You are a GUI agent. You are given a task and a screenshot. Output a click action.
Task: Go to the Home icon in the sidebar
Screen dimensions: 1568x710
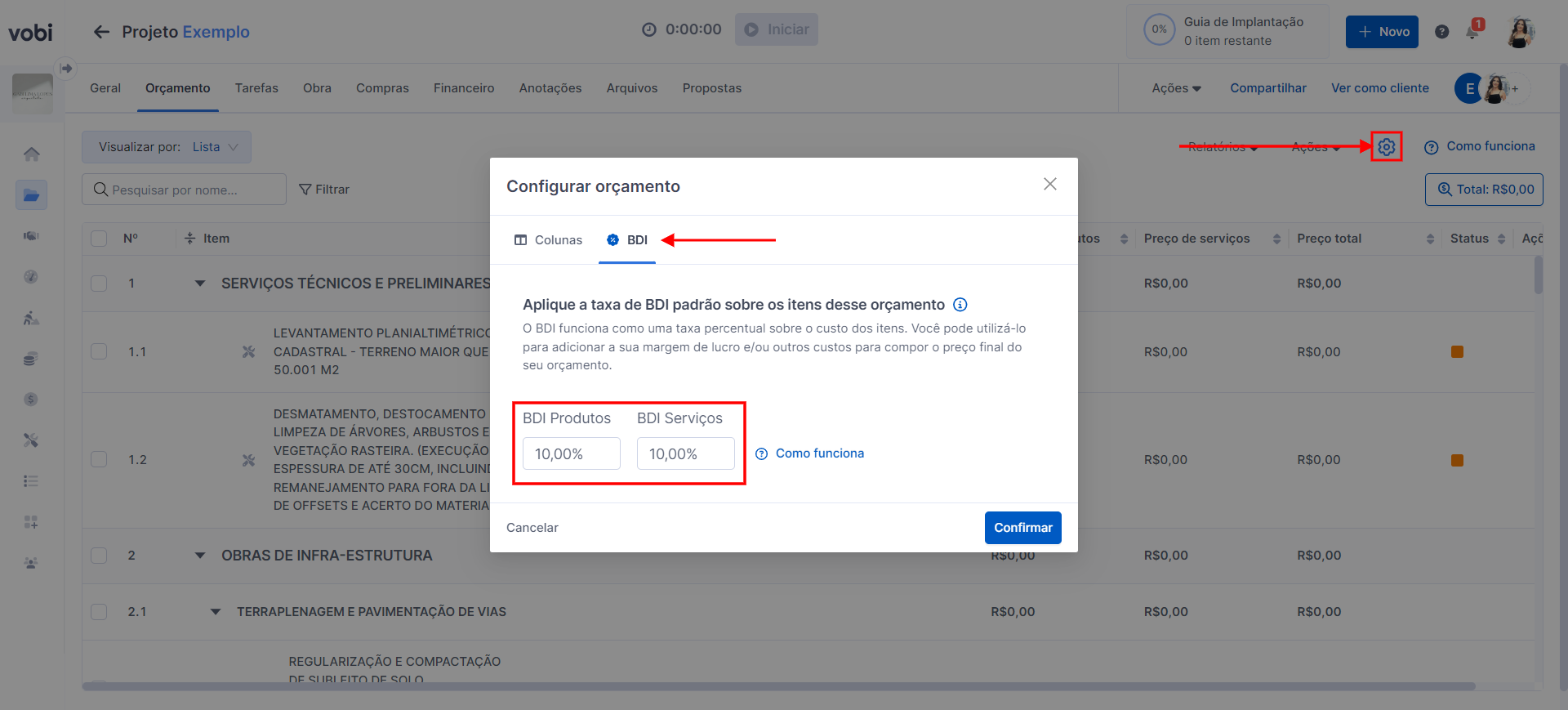(x=31, y=154)
